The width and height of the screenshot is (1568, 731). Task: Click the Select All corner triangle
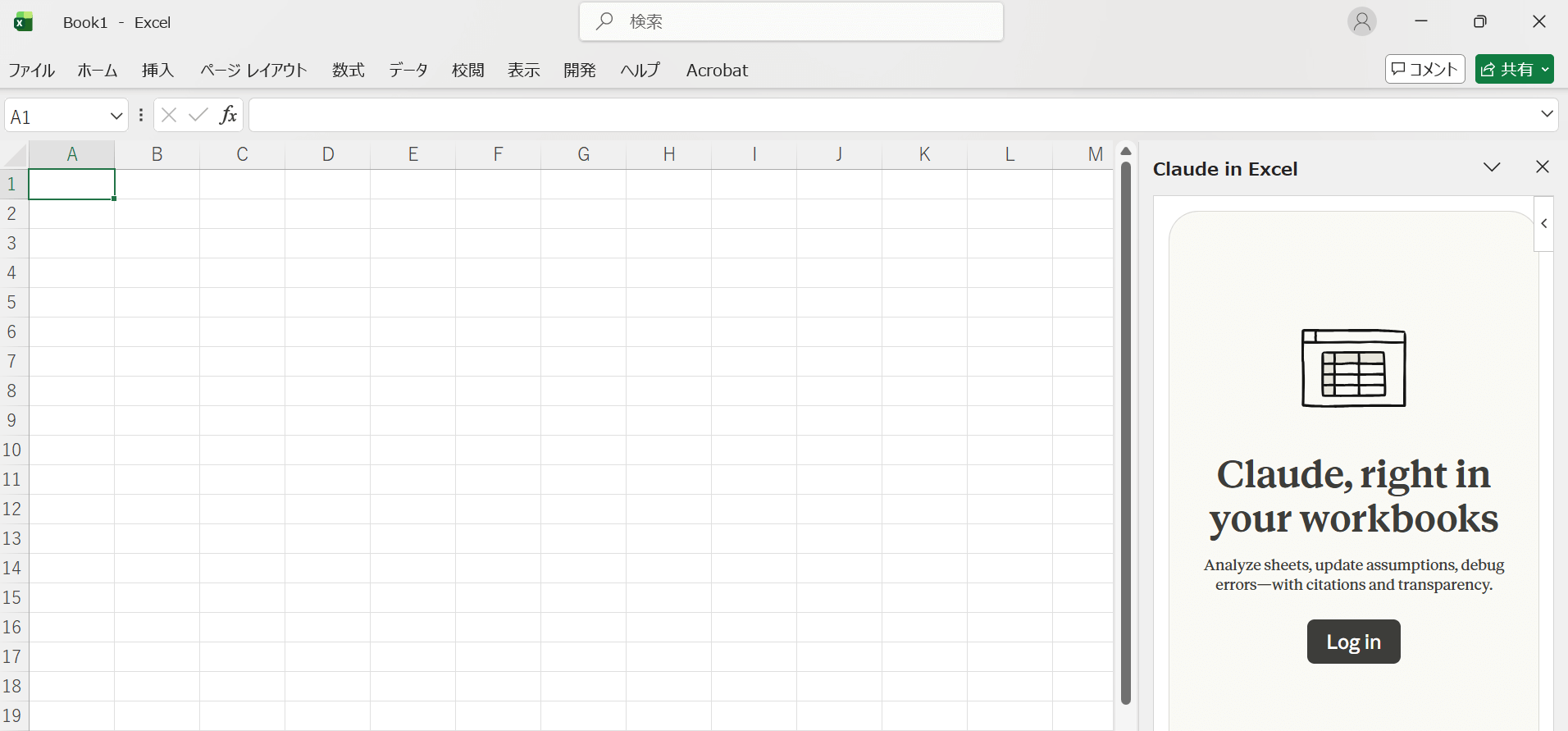click(16, 155)
